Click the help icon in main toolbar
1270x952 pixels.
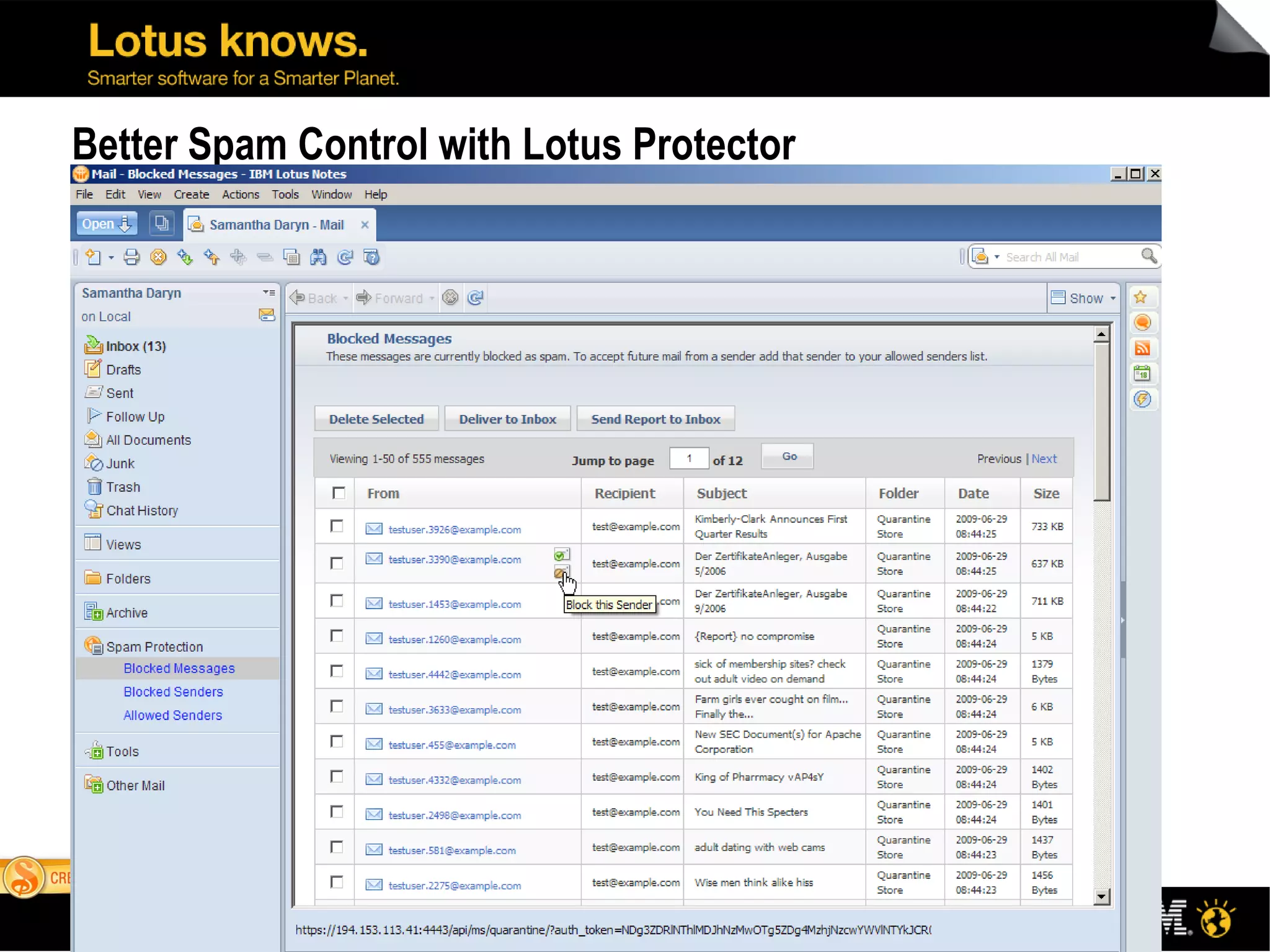click(371, 257)
